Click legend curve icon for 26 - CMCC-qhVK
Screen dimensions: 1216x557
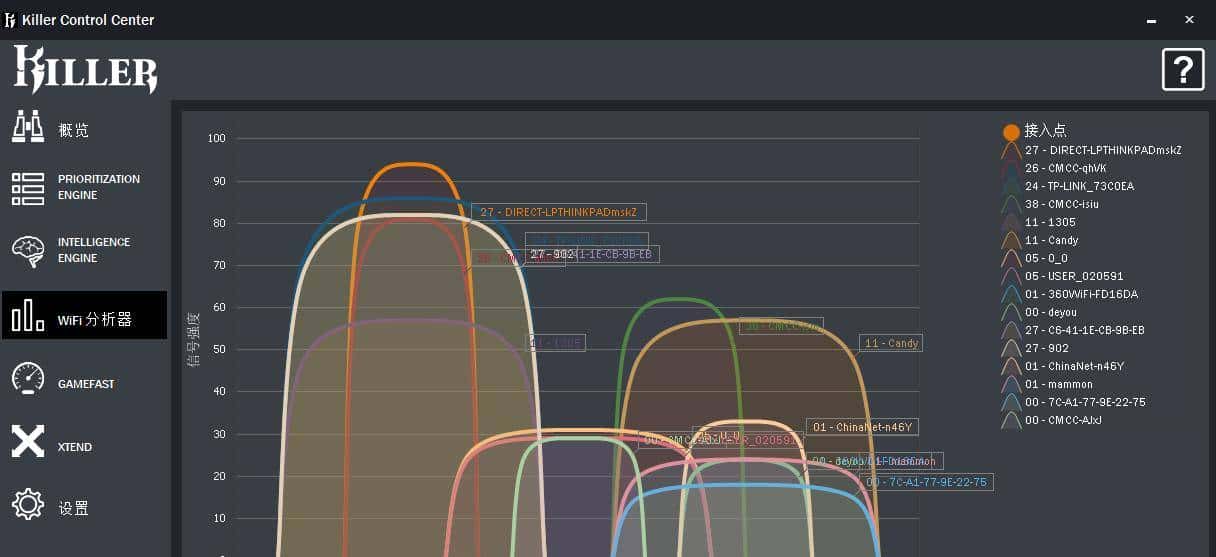(x=1011, y=168)
